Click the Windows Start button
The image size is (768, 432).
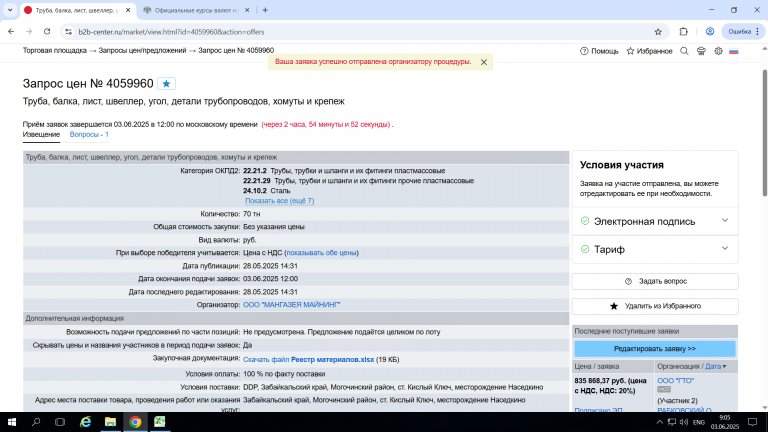click(x=12, y=422)
